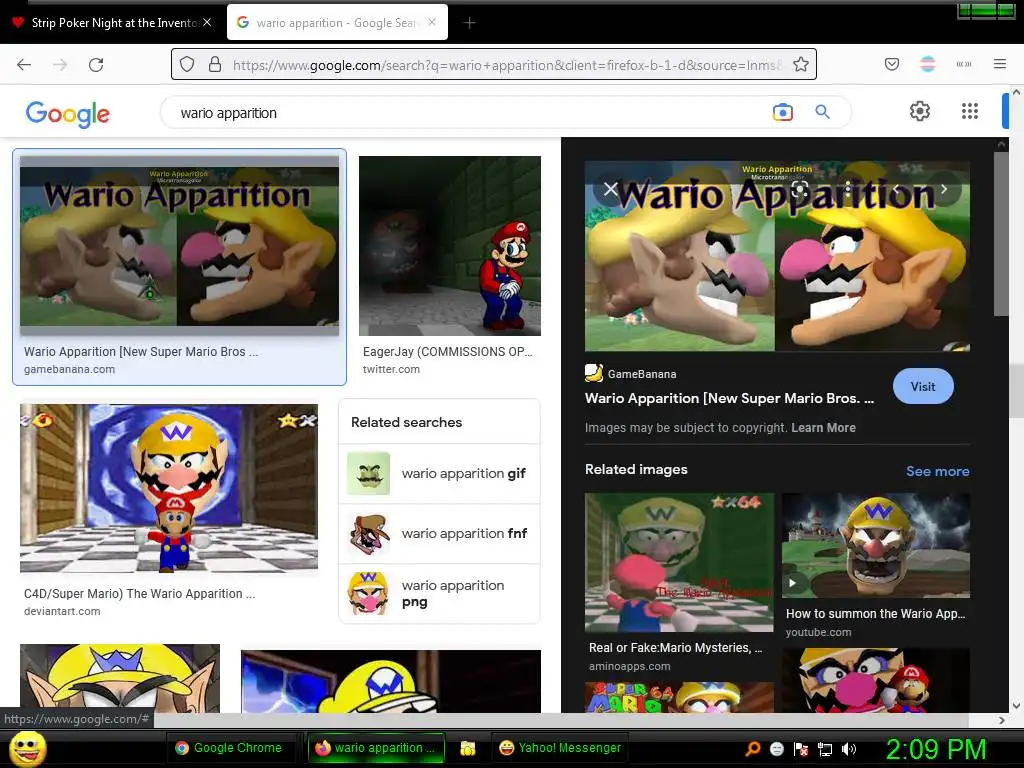The width and height of the screenshot is (1024, 768).
Task: Select related search wario apparition gif
Action: 440,473
